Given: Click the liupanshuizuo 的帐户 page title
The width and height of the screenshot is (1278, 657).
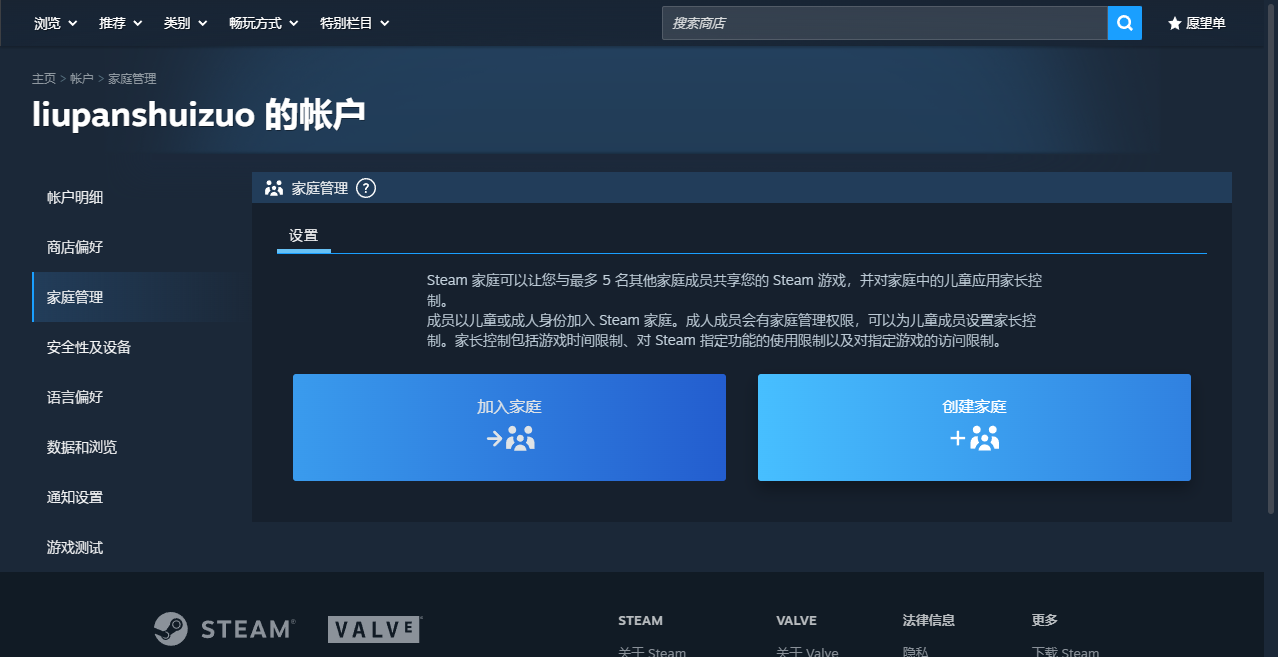Looking at the screenshot, I should pos(199,115).
